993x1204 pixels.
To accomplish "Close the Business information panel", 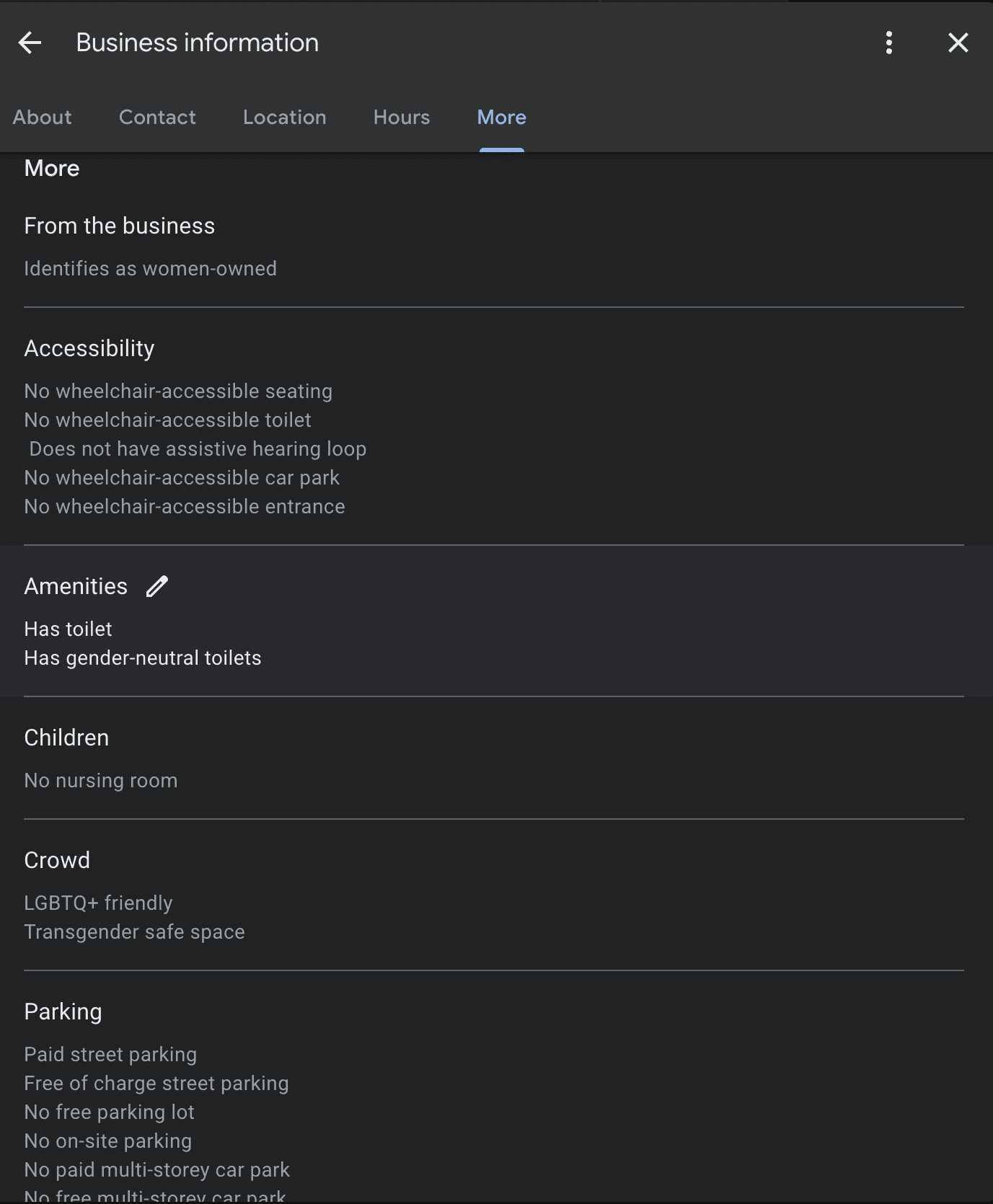I will pyautogui.click(x=958, y=43).
